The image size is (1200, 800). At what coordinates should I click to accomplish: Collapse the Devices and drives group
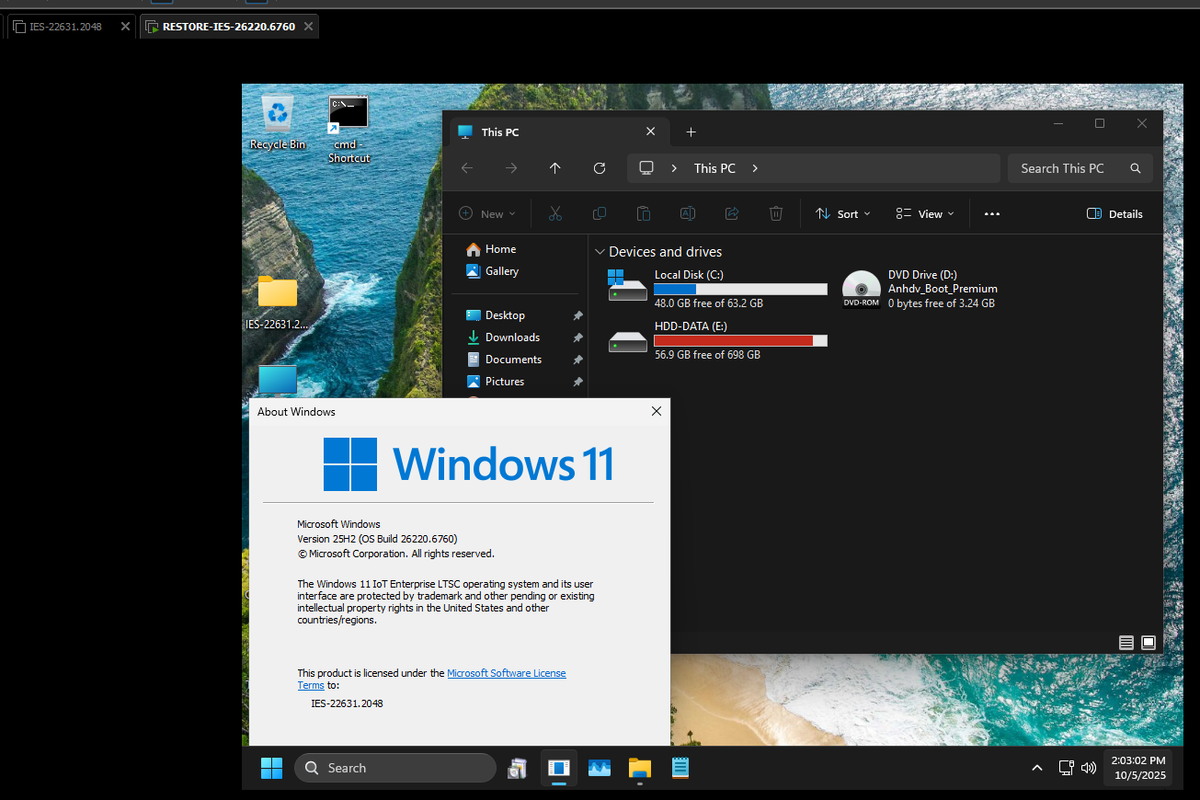tap(600, 252)
